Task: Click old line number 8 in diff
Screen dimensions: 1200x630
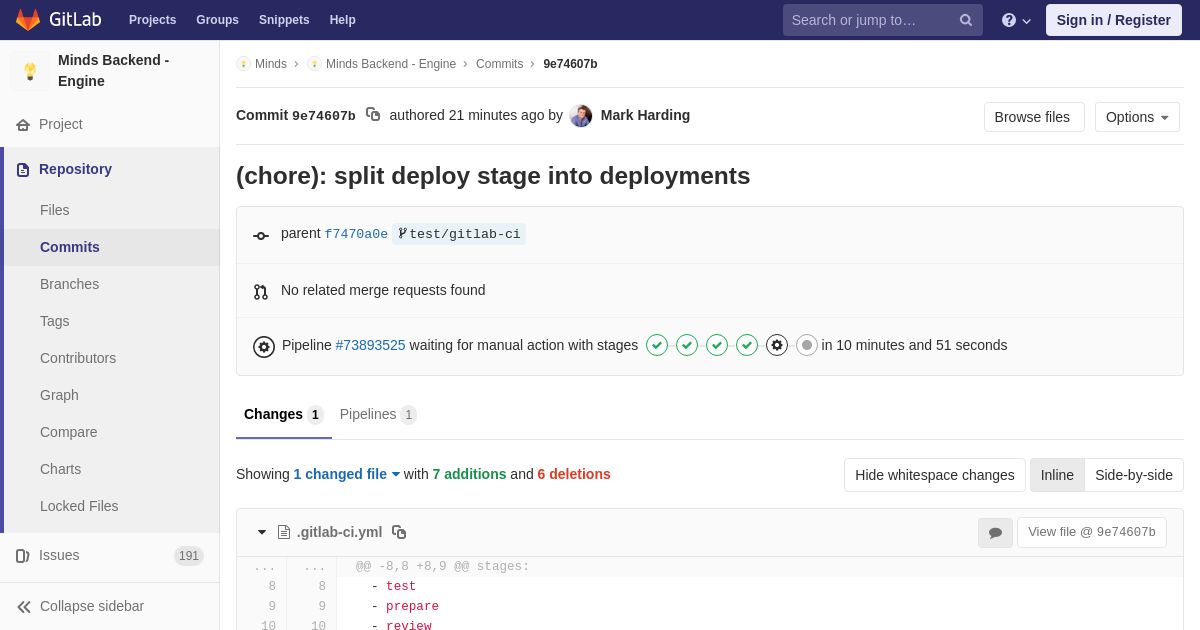Action: 272,587
